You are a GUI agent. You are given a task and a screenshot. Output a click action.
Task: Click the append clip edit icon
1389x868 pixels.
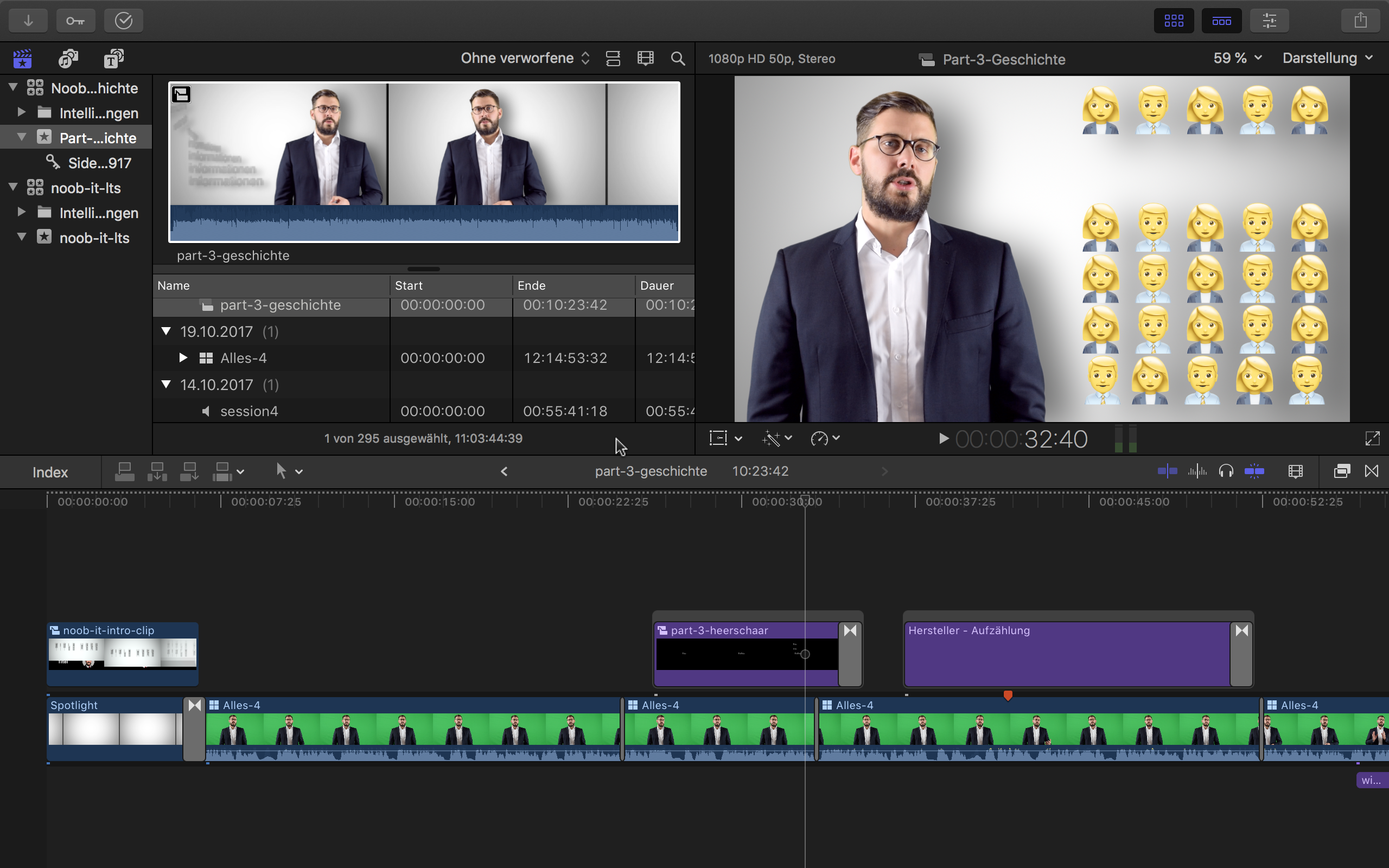[x=189, y=471]
